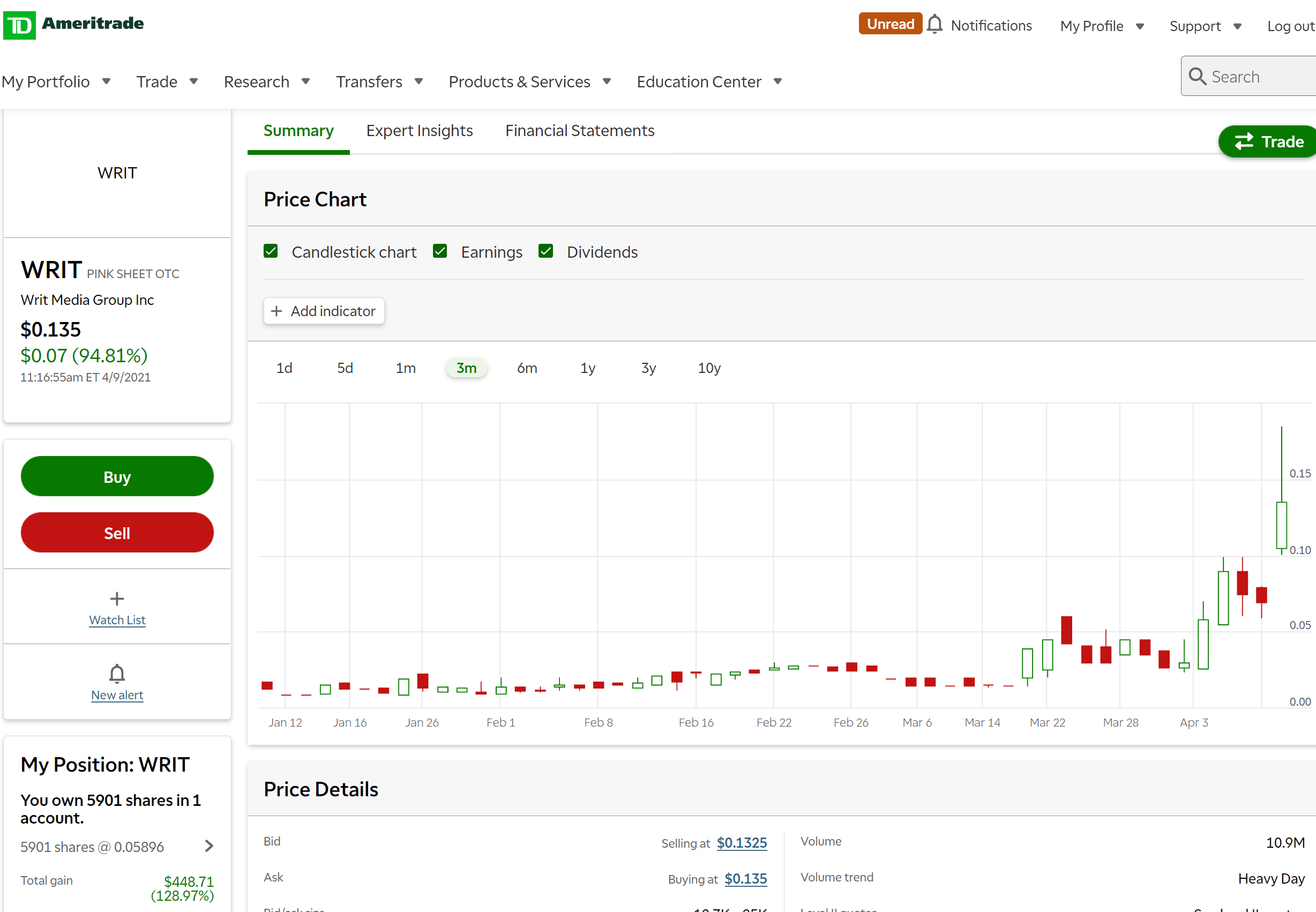Viewport: 1316px width, 912px height.
Task: Disable the Earnings checkbox
Action: (440, 251)
